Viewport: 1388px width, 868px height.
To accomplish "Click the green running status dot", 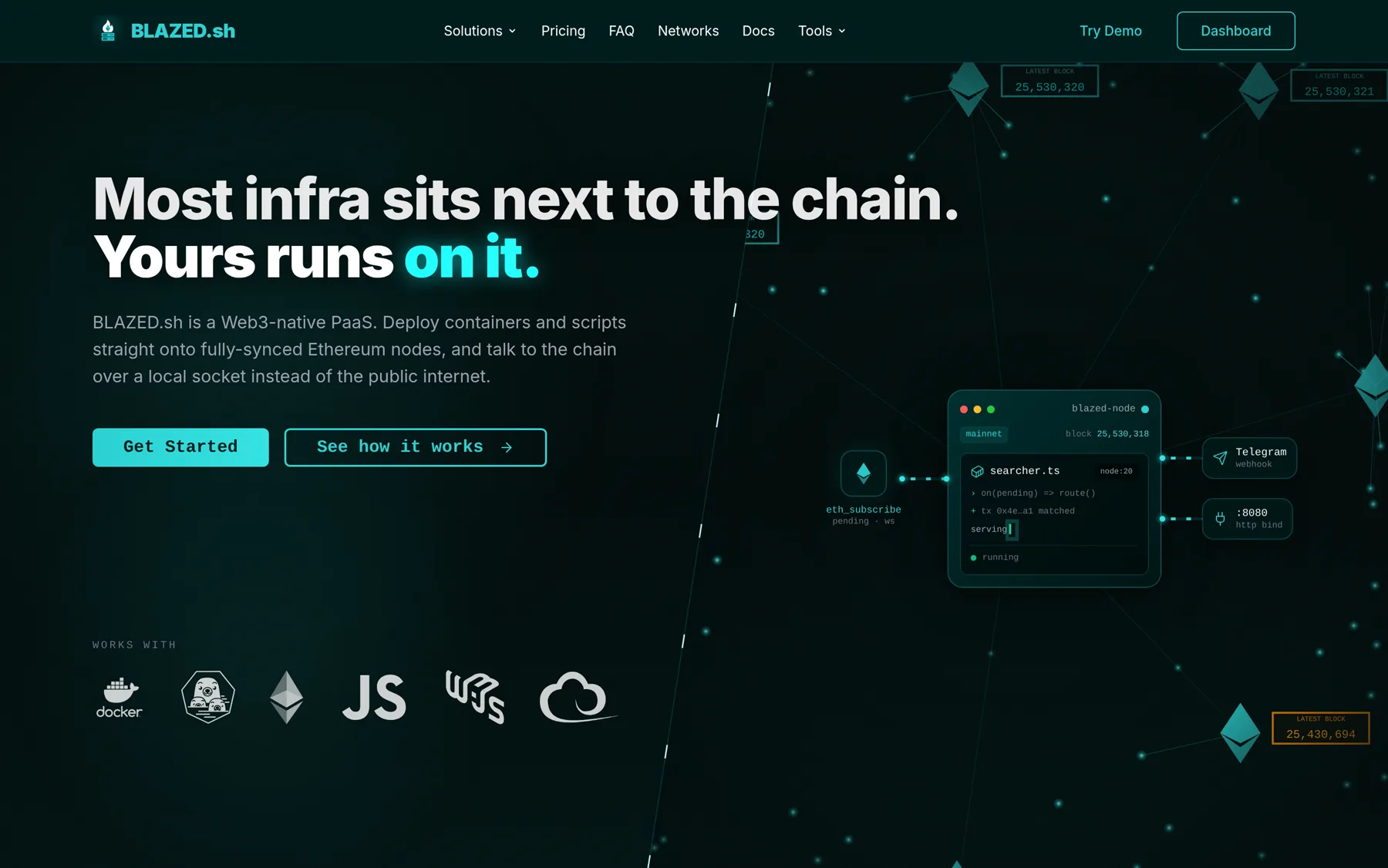I will tap(973, 557).
